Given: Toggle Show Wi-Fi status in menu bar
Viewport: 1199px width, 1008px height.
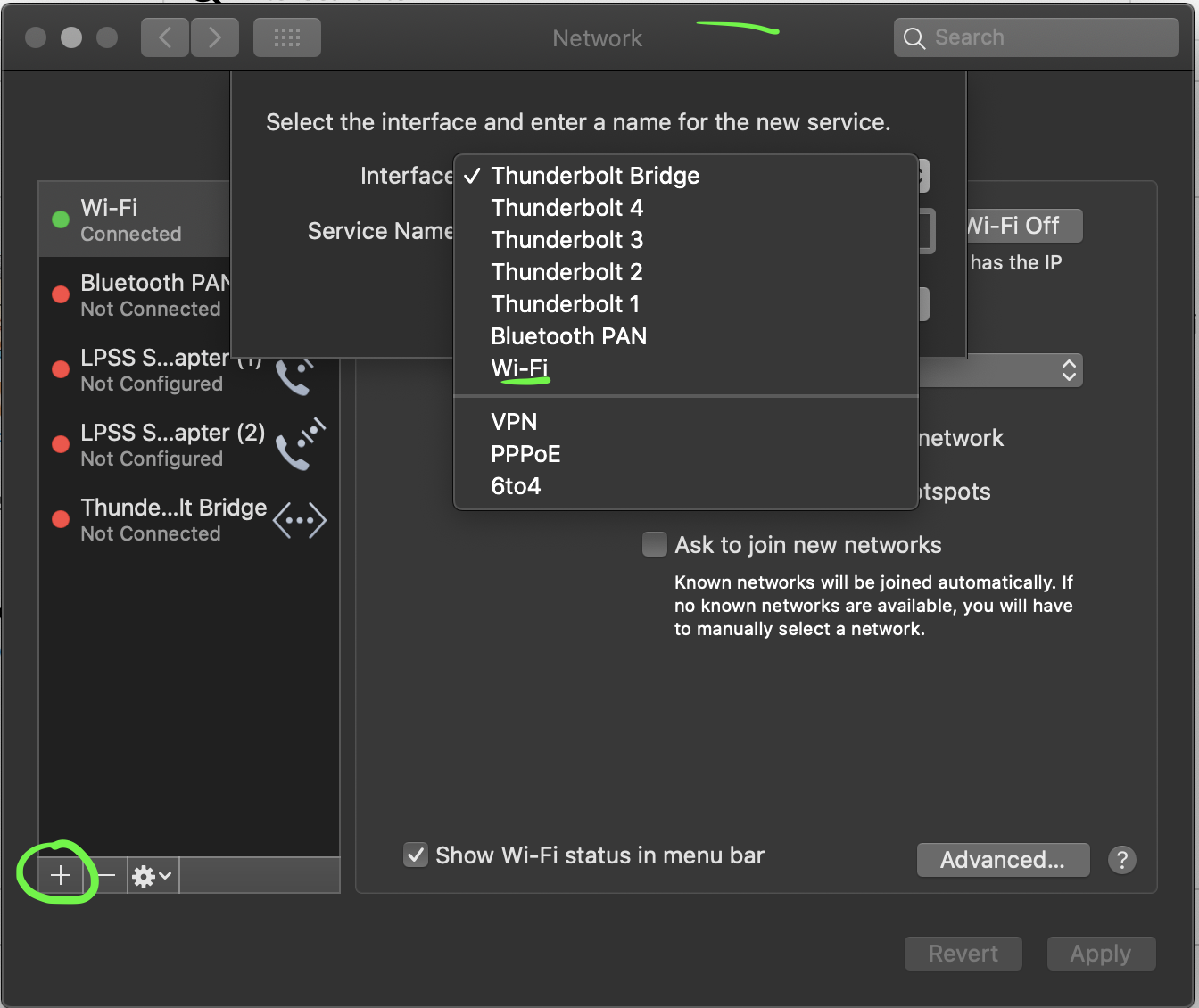Looking at the screenshot, I should click(x=416, y=855).
